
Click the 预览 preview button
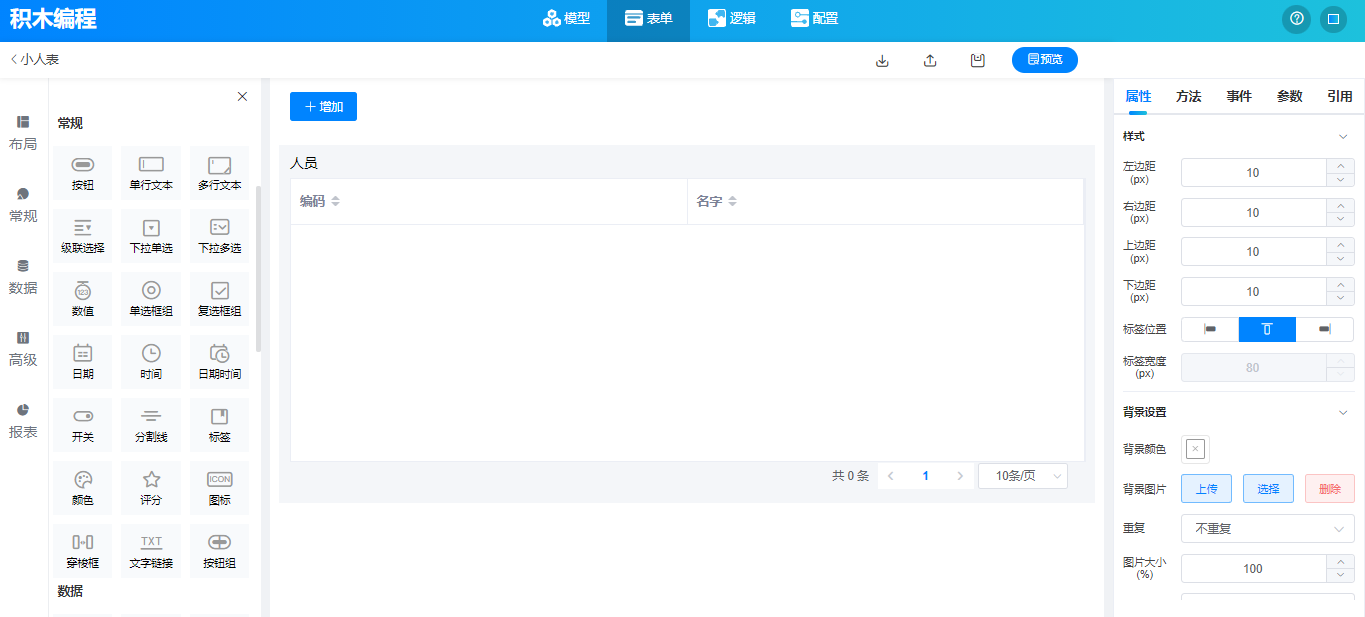coord(1044,60)
